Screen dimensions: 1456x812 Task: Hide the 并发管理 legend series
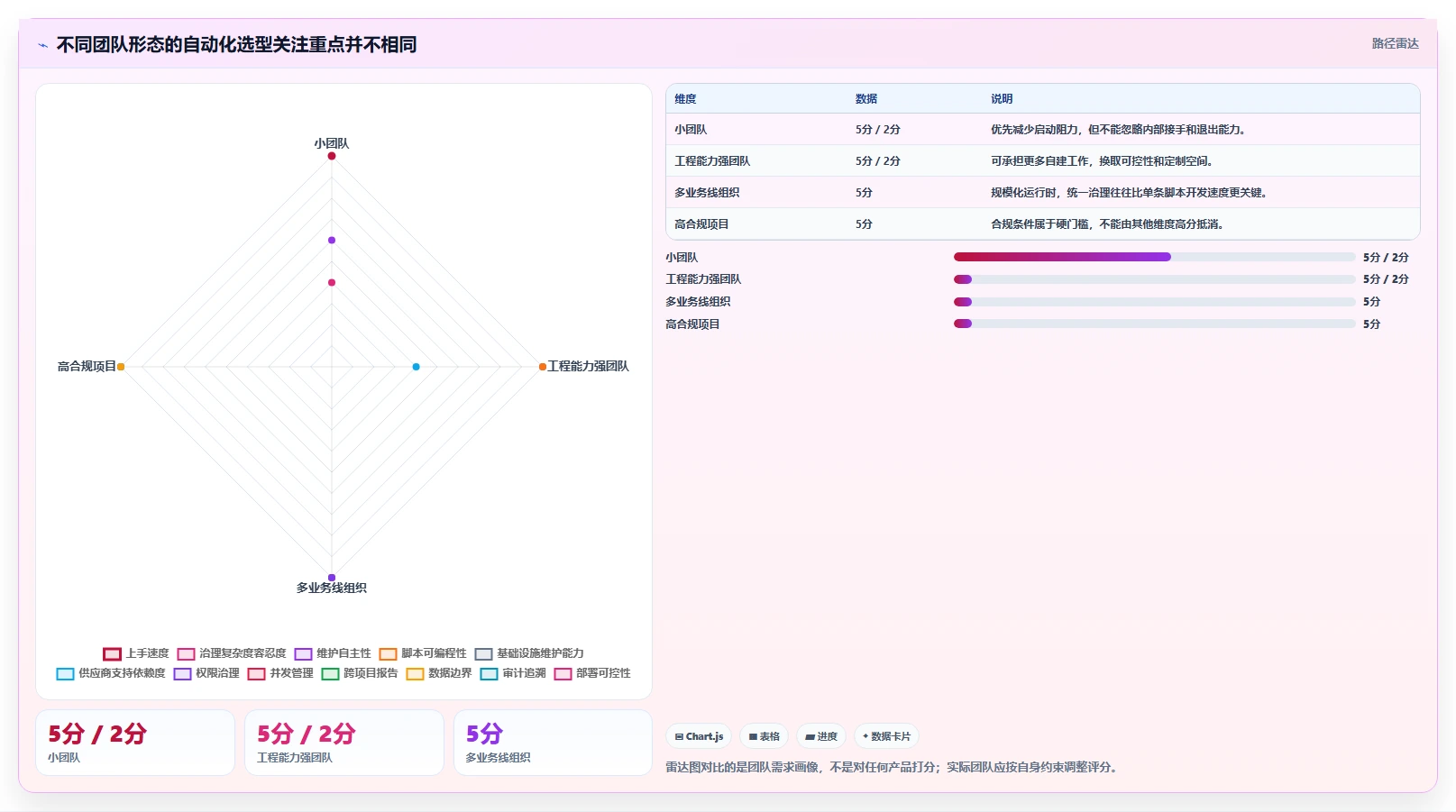pyautogui.click(x=280, y=673)
